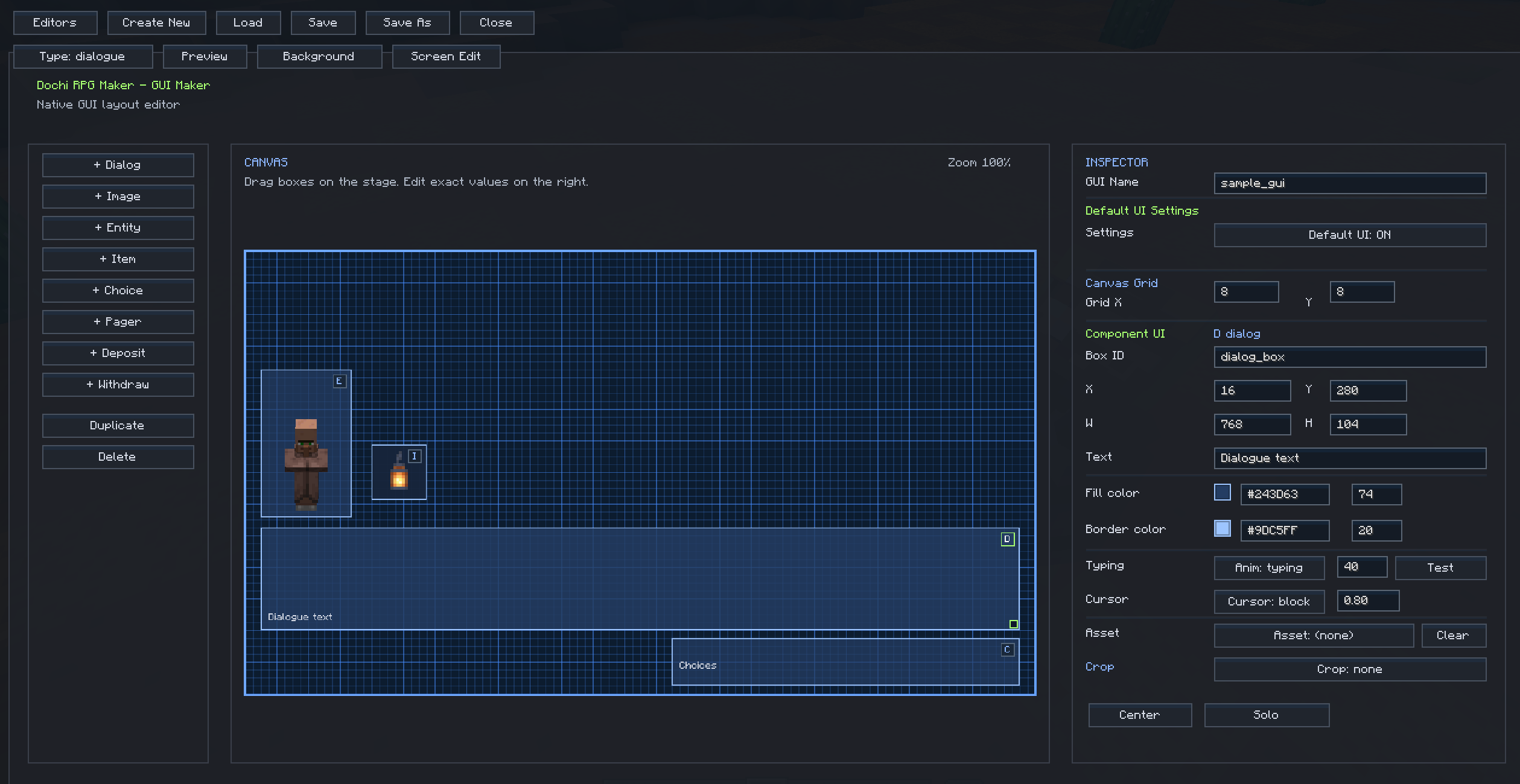
Task: Click the E marker on the entity box
Action: click(x=340, y=381)
